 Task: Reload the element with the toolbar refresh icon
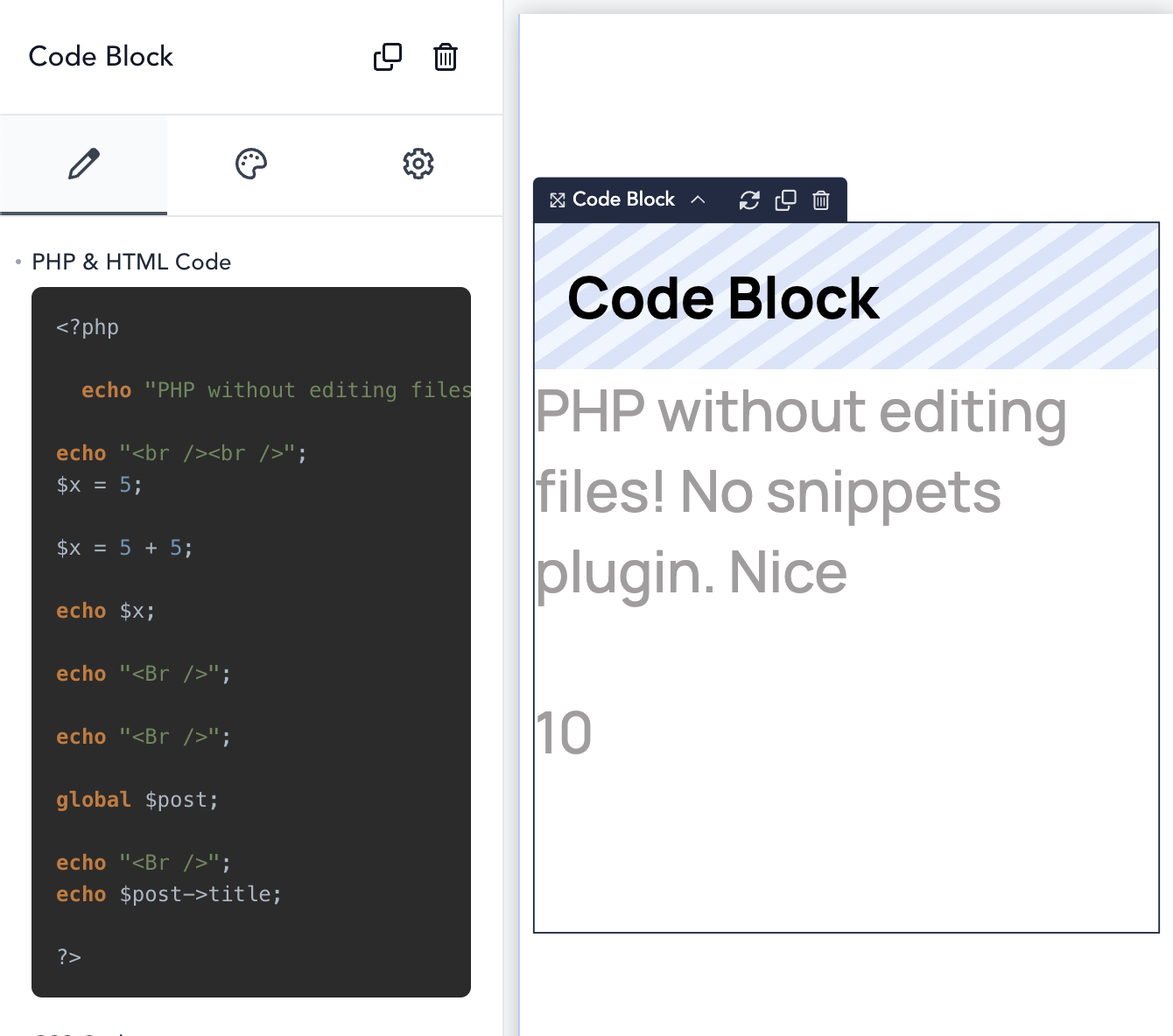point(749,200)
